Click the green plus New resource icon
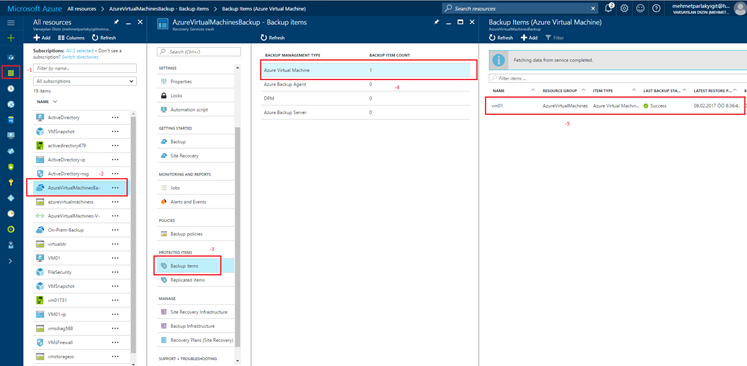The width and height of the screenshot is (747, 366). point(11,38)
